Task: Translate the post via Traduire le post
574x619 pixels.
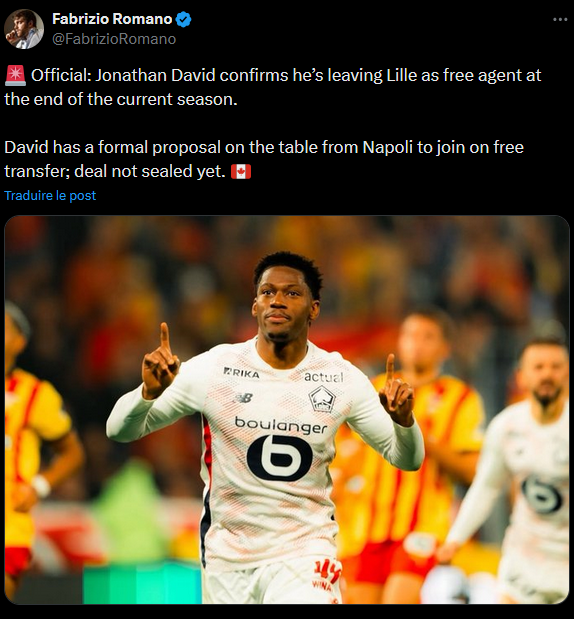Action: pos(50,195)
